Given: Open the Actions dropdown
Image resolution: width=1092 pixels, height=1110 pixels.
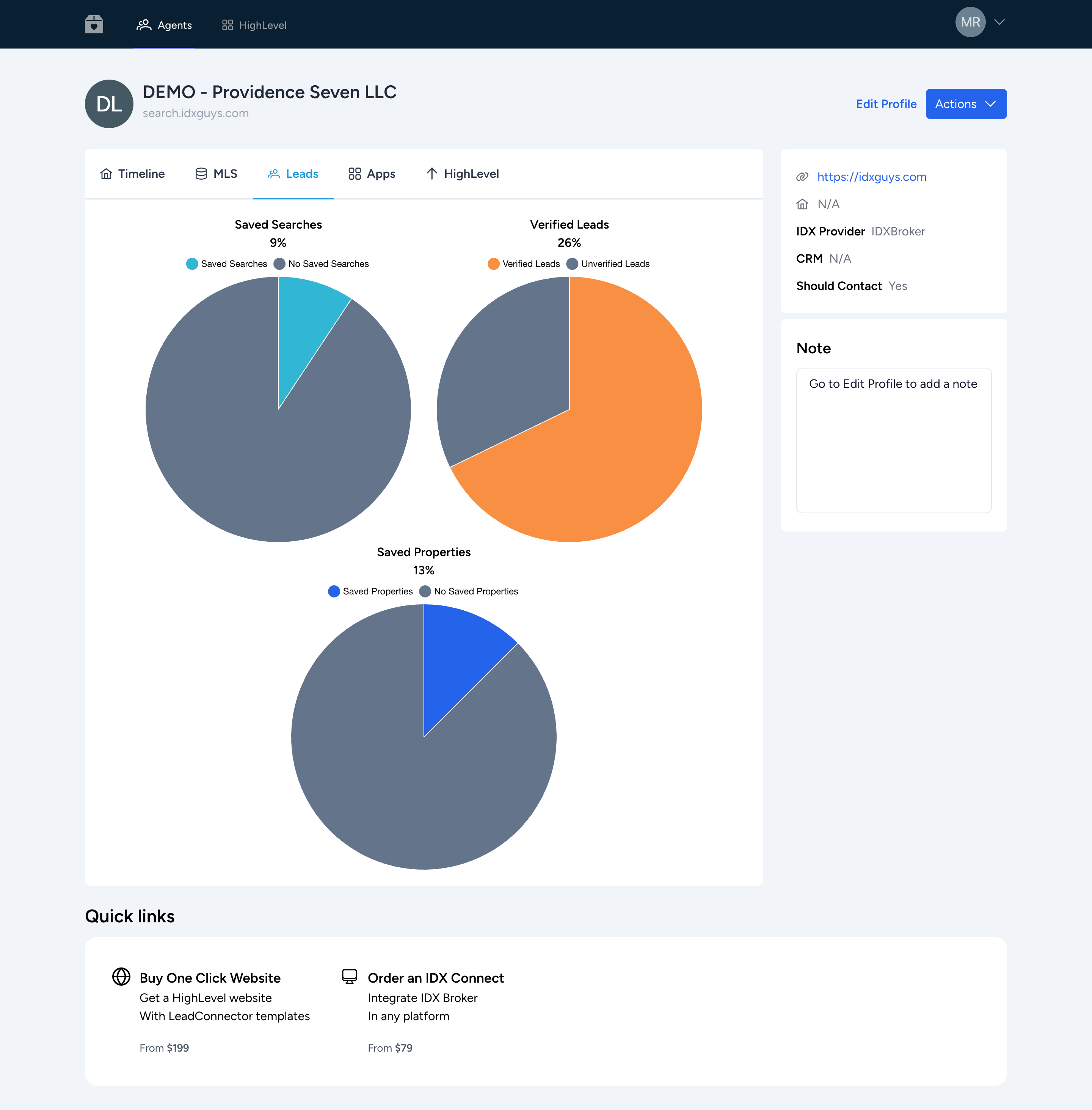Looking at the screenshot, I should click(x=966, y=104).
